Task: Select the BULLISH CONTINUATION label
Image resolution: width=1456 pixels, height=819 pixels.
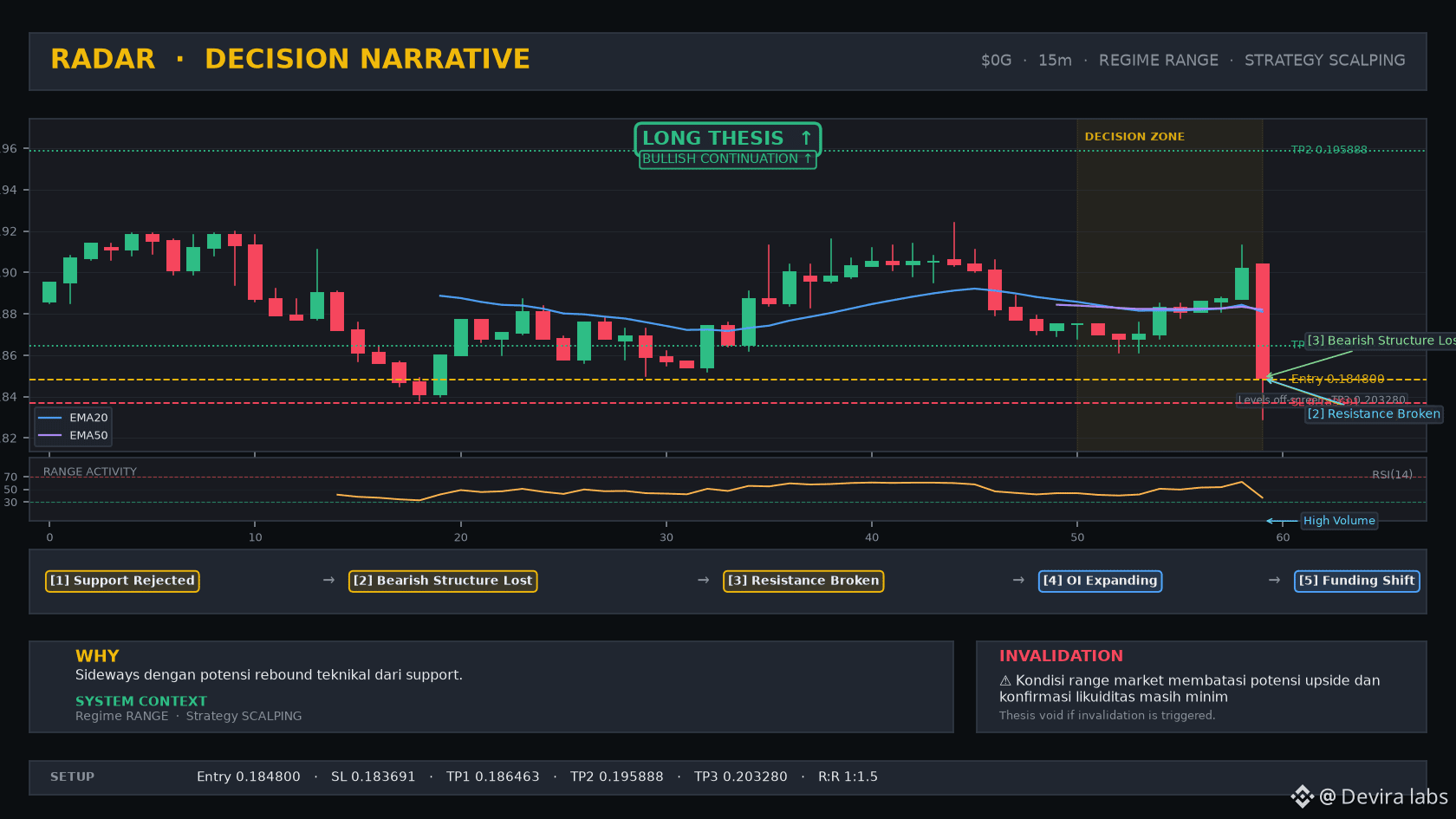Action: pyautogui.click(x=727, y=159)
